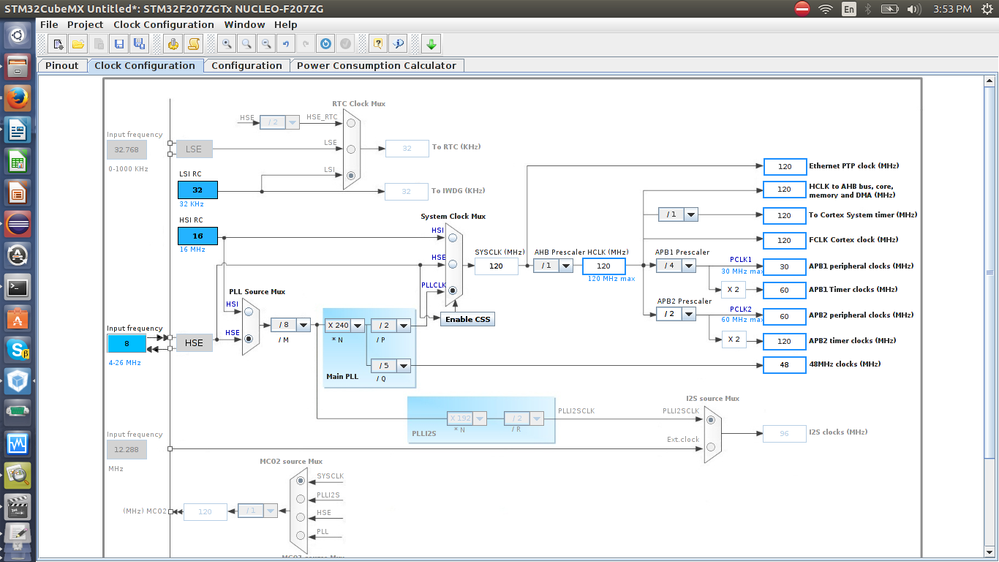Select HSI in the PLL Source Mux
Image resolution: width=999 pixels, height=562 pixels.
pyautogui.click(x=249, y=312)
